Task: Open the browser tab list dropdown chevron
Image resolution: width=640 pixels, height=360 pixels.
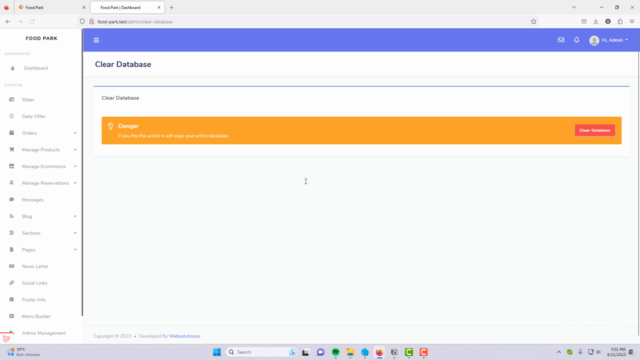Action: [x=574, y=7]
